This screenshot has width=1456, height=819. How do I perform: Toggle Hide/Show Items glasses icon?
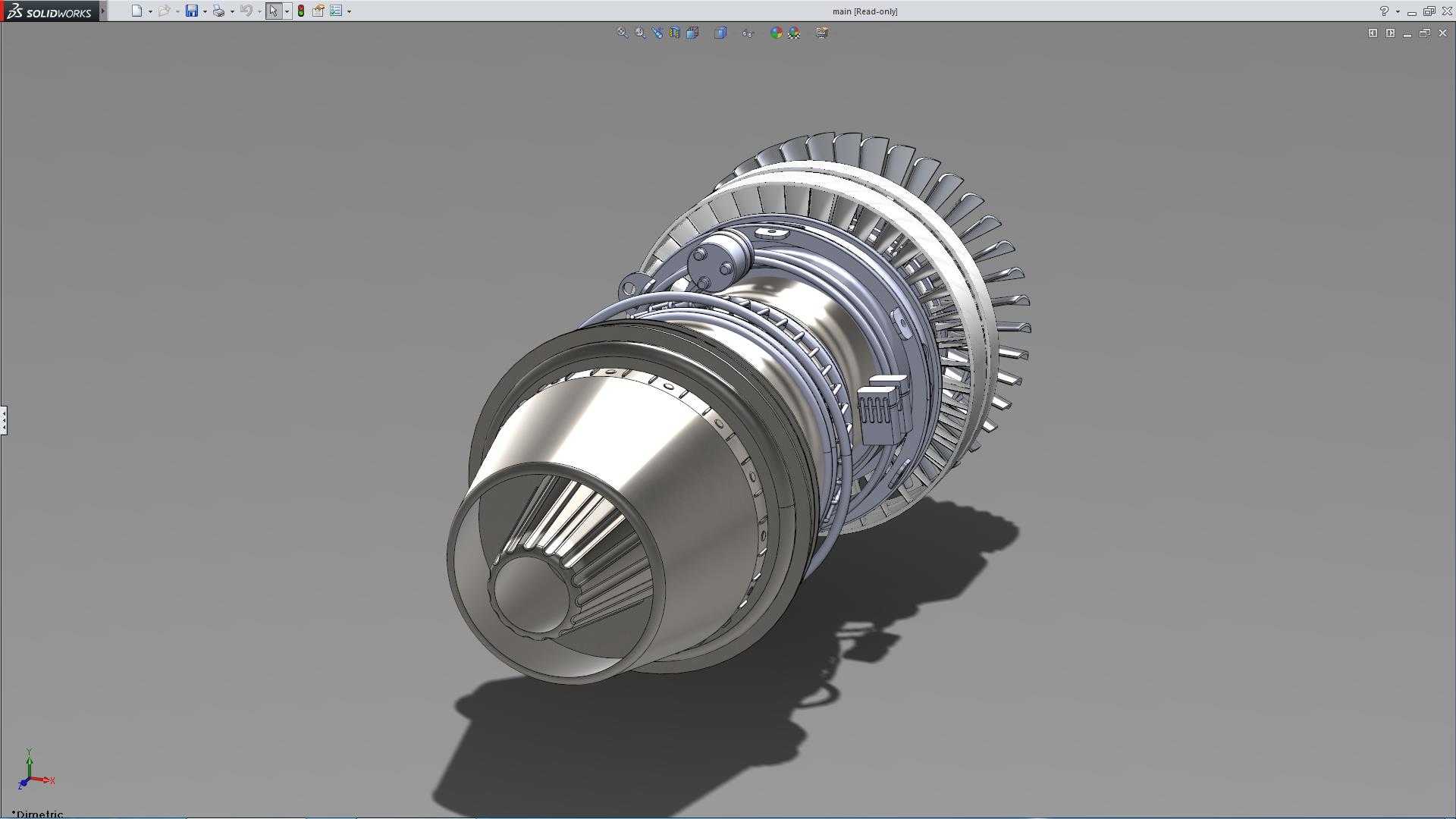[748, 33]
